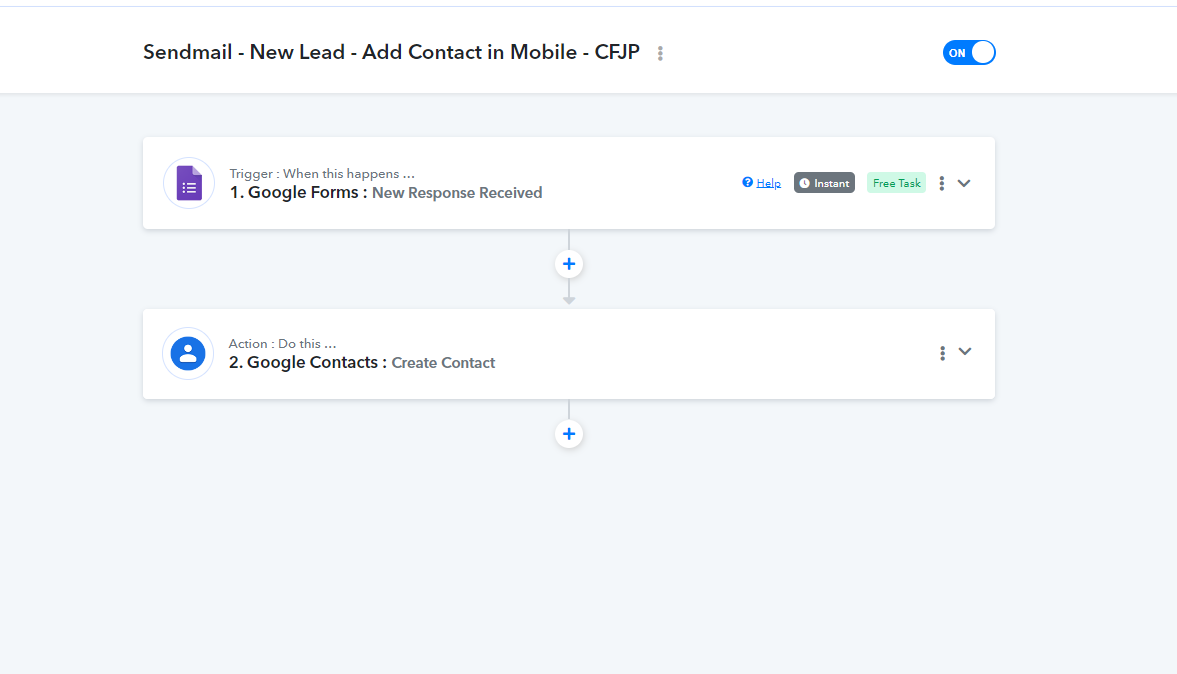Open three-dot menu next to workflow title
Screen dimensions: 1177x674
click(660, 53)
